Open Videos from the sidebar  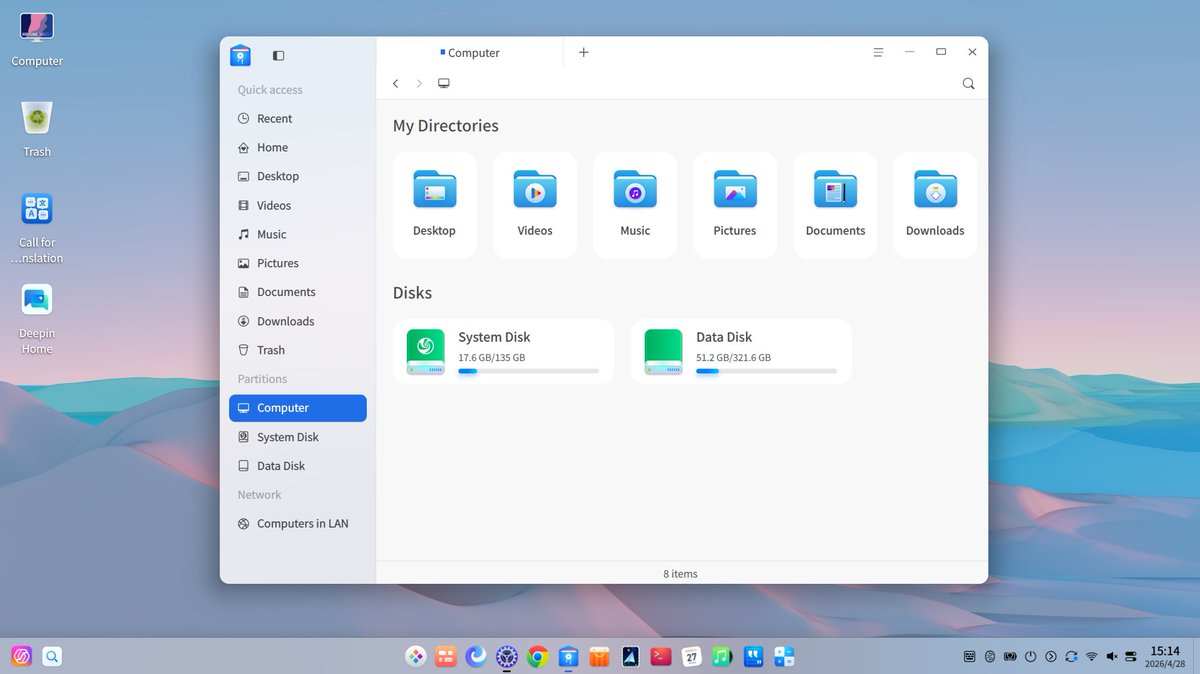pos(298,205)
